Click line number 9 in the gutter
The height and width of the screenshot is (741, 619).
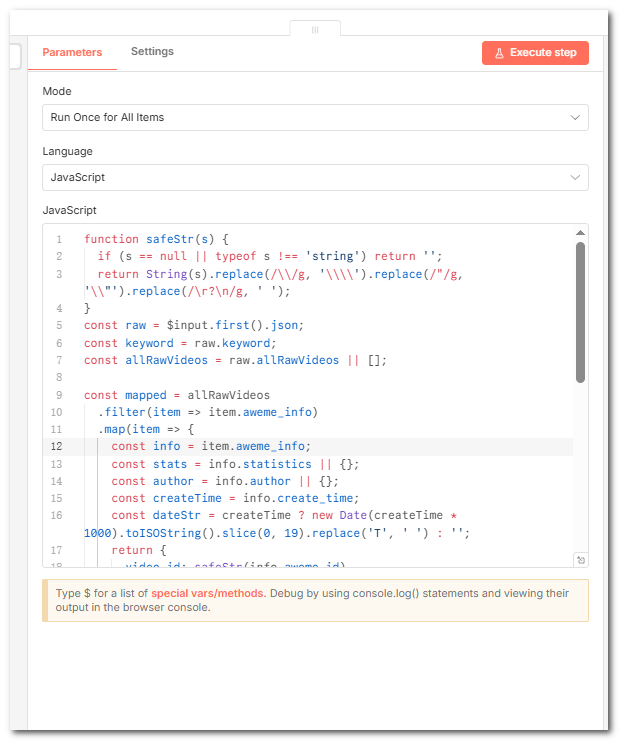[x=59, y=395]
